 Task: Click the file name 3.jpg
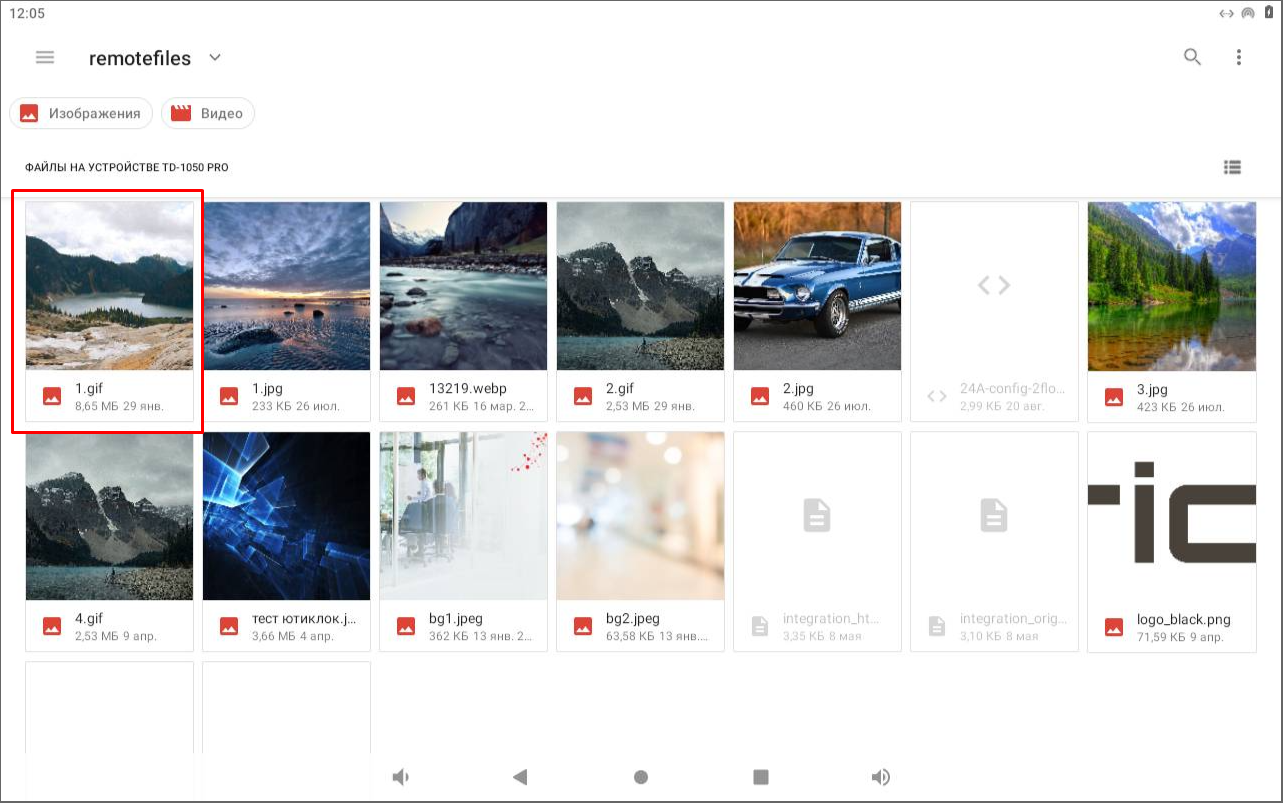pos(1153,388)
